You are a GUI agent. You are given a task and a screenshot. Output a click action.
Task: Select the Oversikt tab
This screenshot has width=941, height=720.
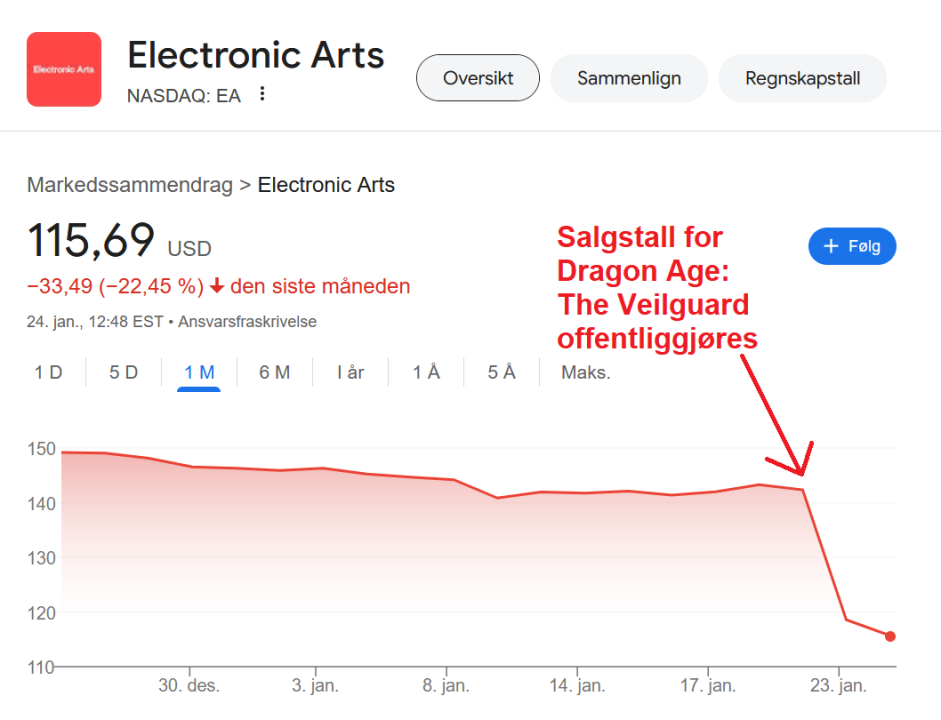477,78
